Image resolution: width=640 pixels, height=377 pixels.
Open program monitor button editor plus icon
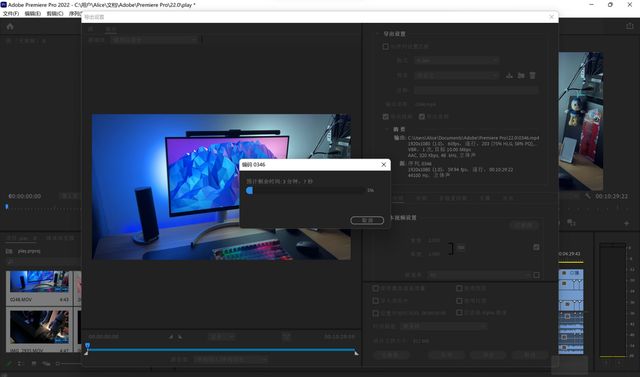pyautogui.click(x=627, y=223)
